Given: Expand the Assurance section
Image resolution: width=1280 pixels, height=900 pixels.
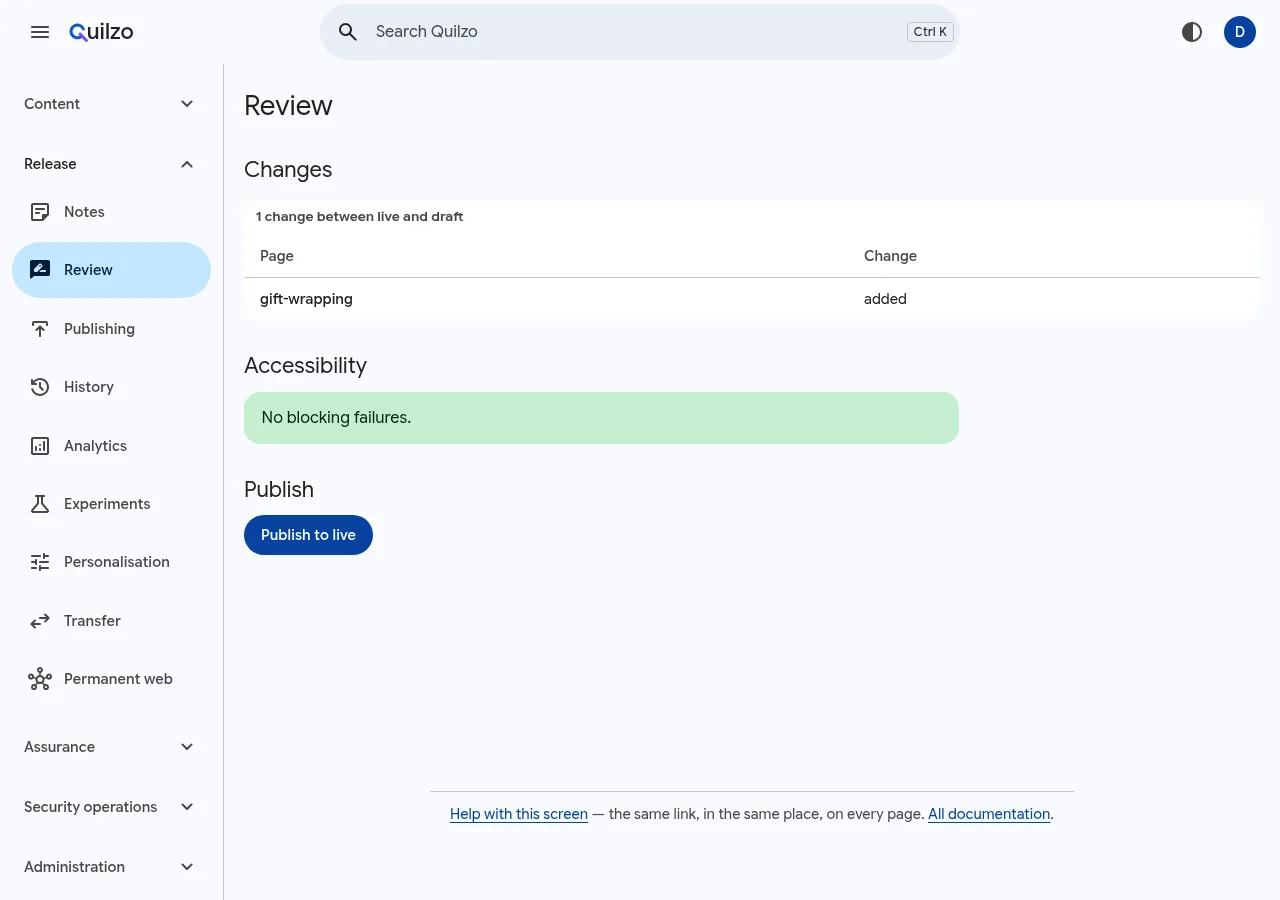Looking at the screenshot, I should click(111, 747).
